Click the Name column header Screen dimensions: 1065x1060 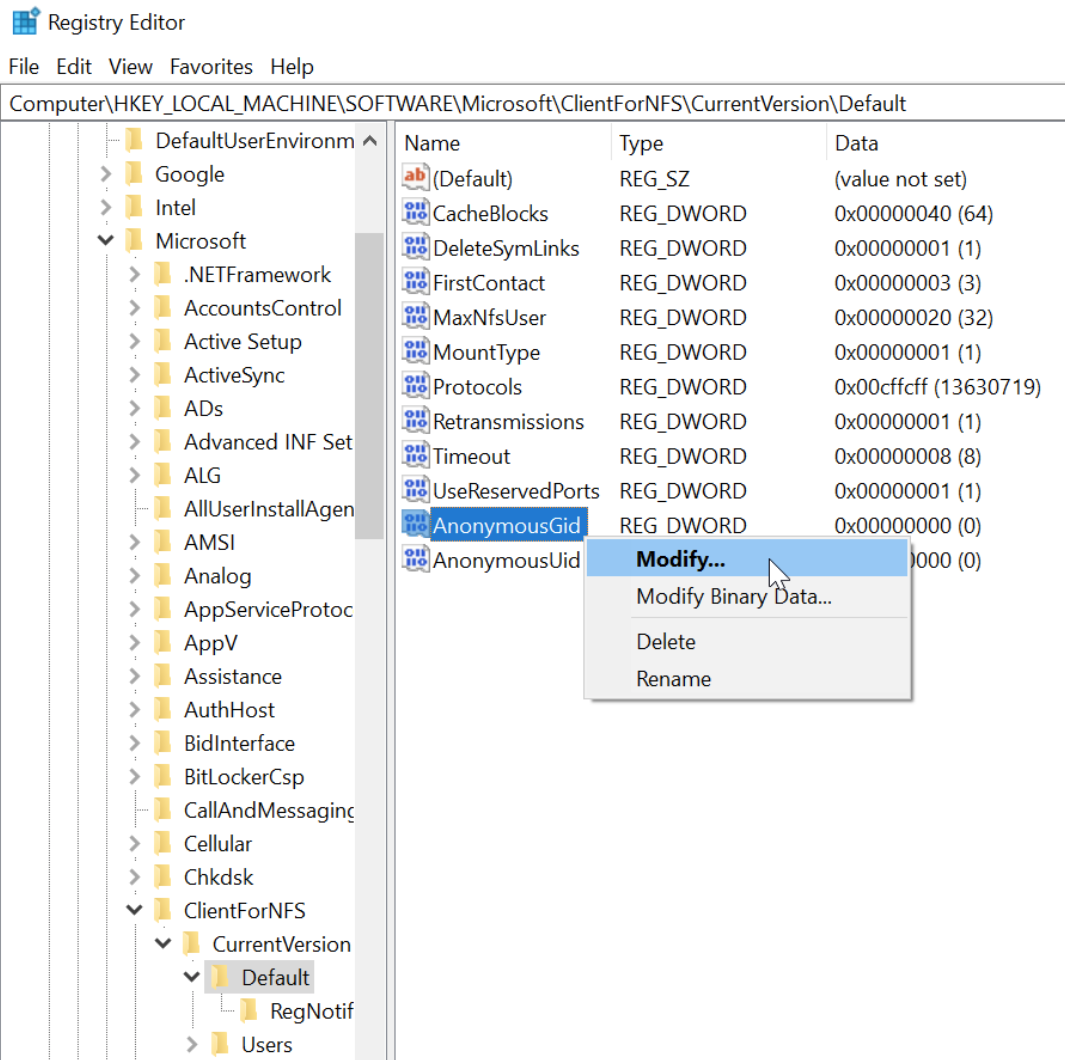click(x=432, y=143)
